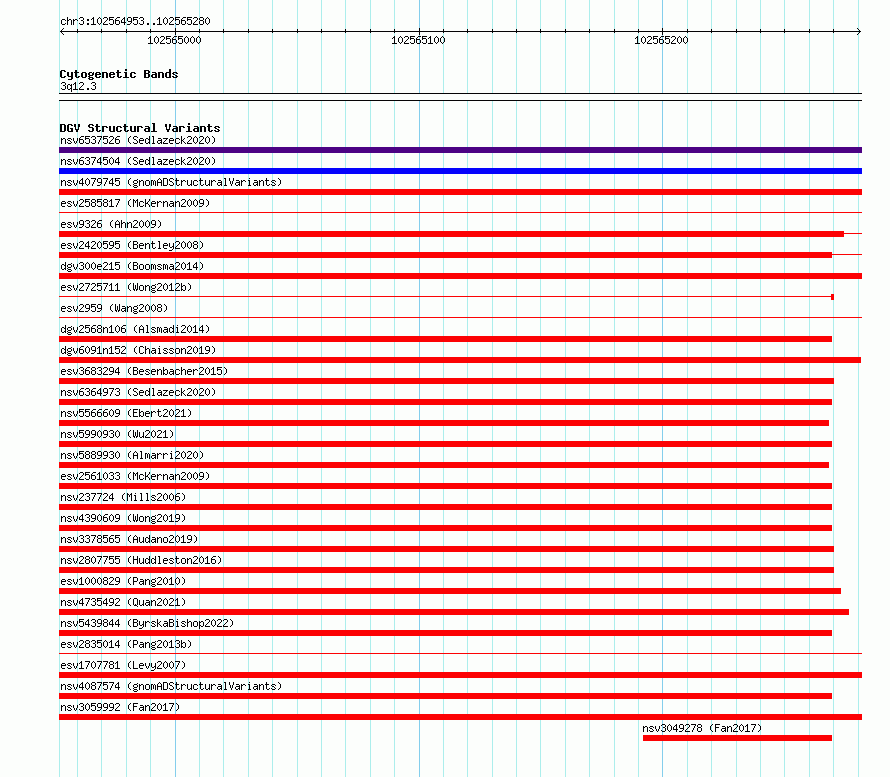
Task: Select esv1707781 (Levy2007) label
Action: [123, 665]
